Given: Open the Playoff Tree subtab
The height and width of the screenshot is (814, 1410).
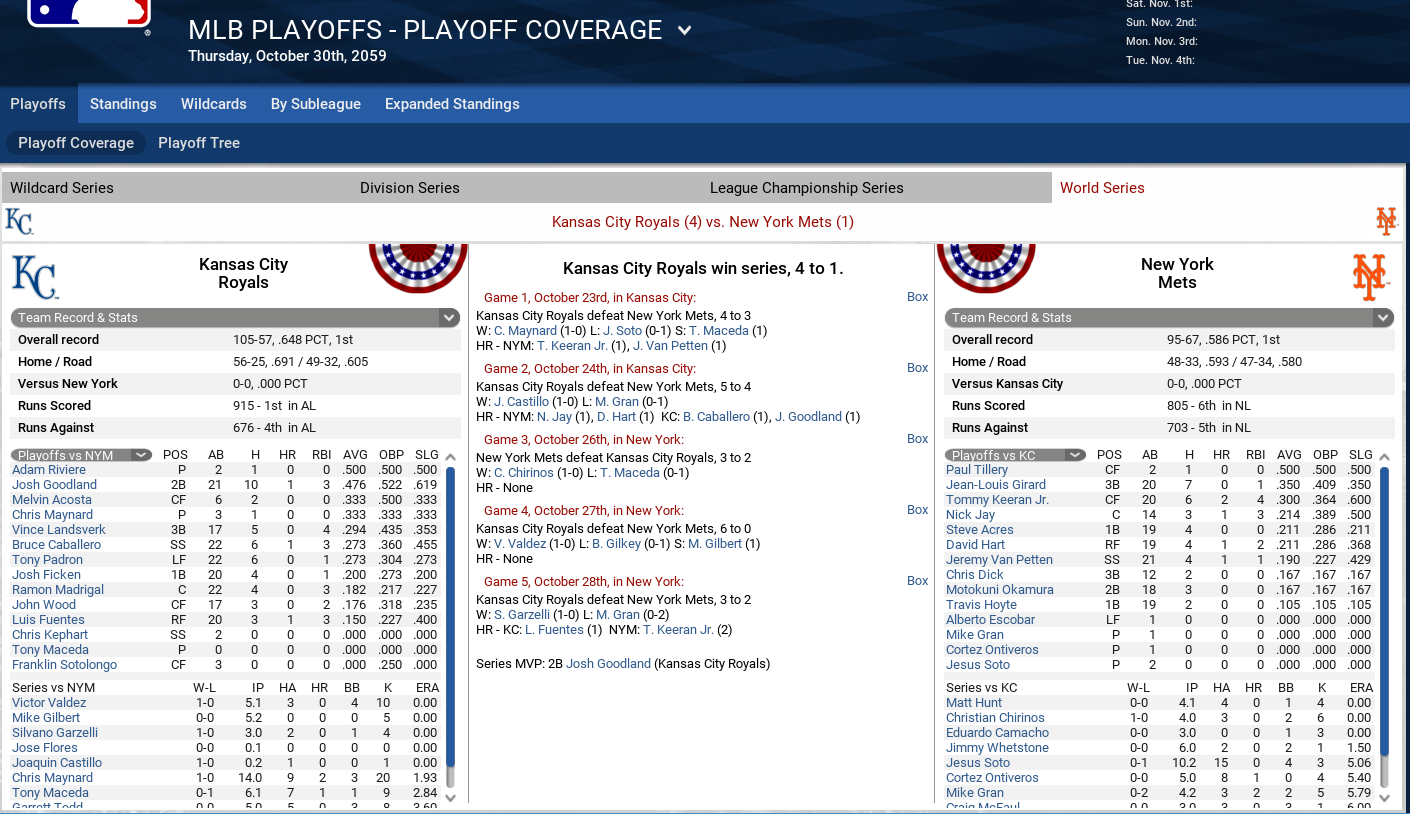Looking at the screenshot, I should pyautogui.click(x=199, y=143).
